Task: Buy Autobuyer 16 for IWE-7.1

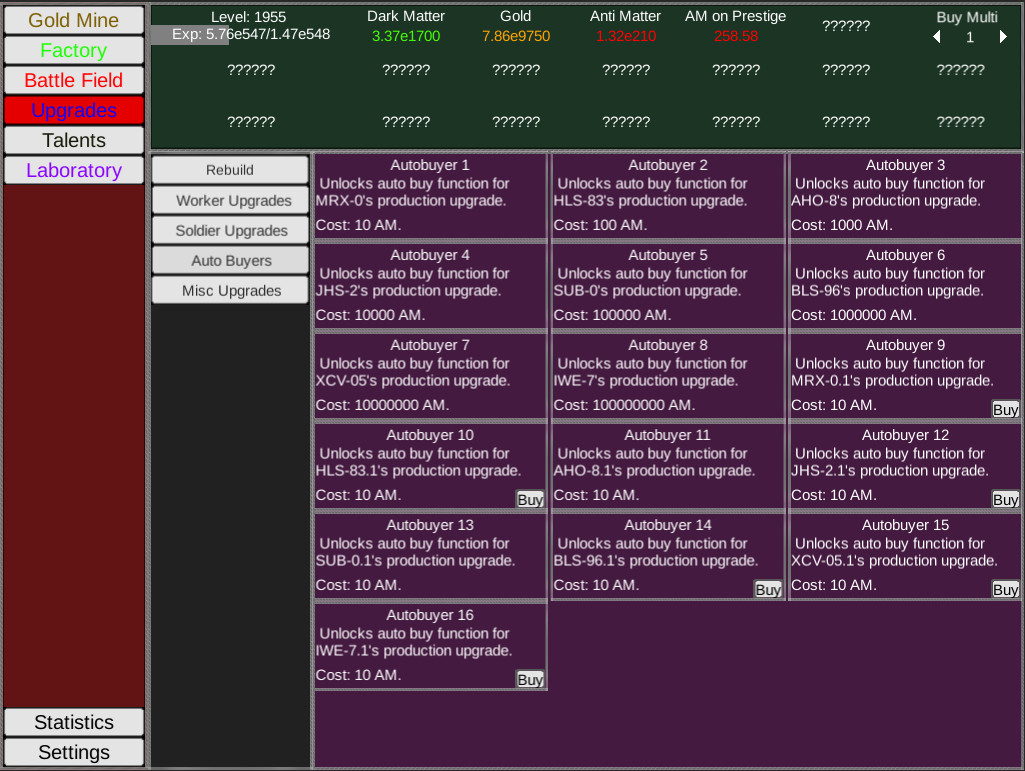Action: (x=530, y=679)
